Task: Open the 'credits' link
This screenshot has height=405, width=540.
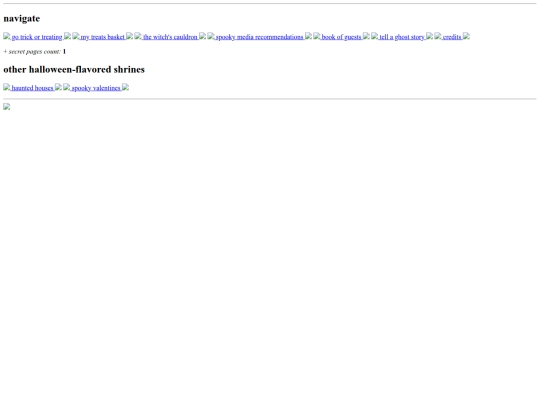Action: [x=452, y=37]
